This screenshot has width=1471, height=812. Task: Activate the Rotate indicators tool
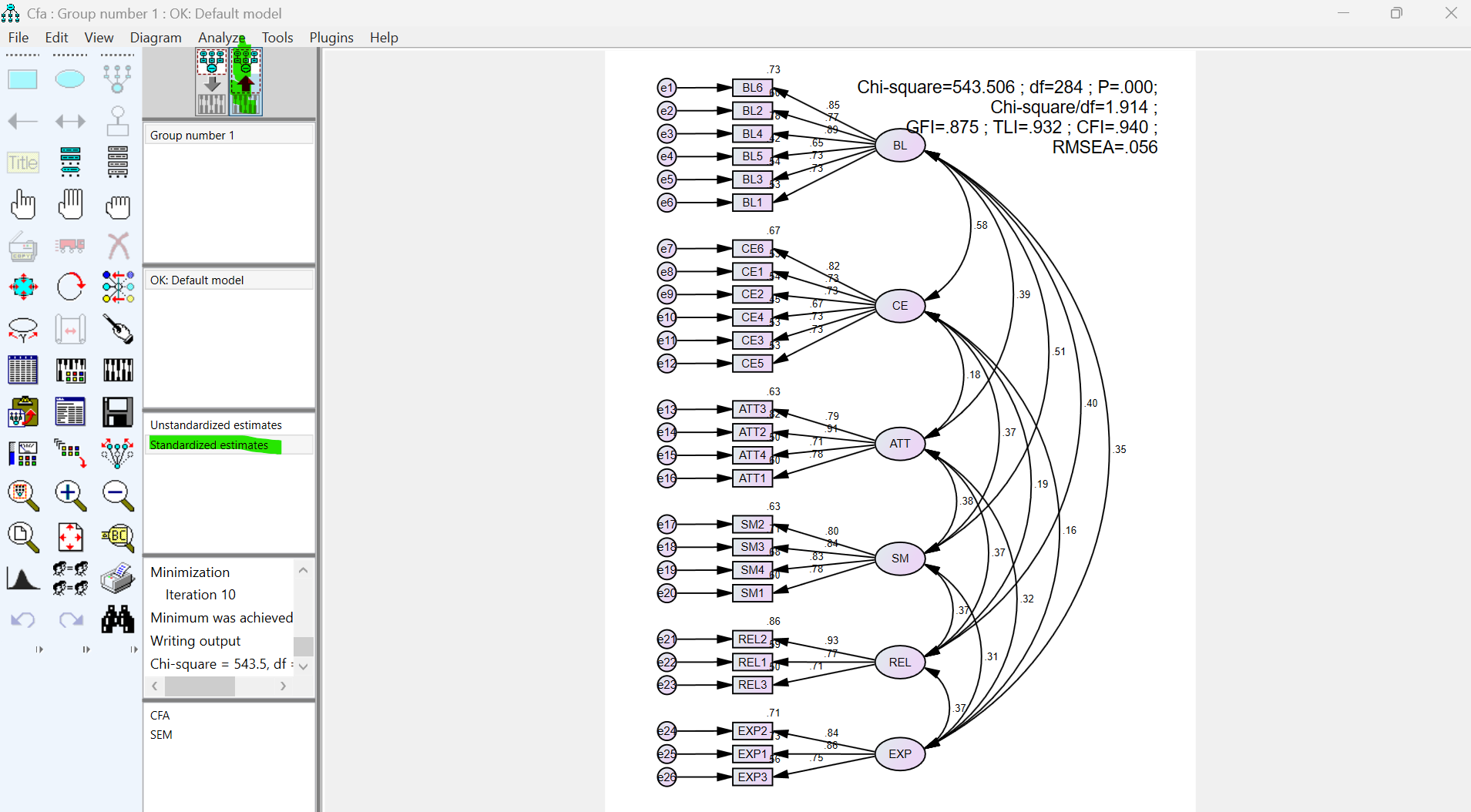click(70, 287)
